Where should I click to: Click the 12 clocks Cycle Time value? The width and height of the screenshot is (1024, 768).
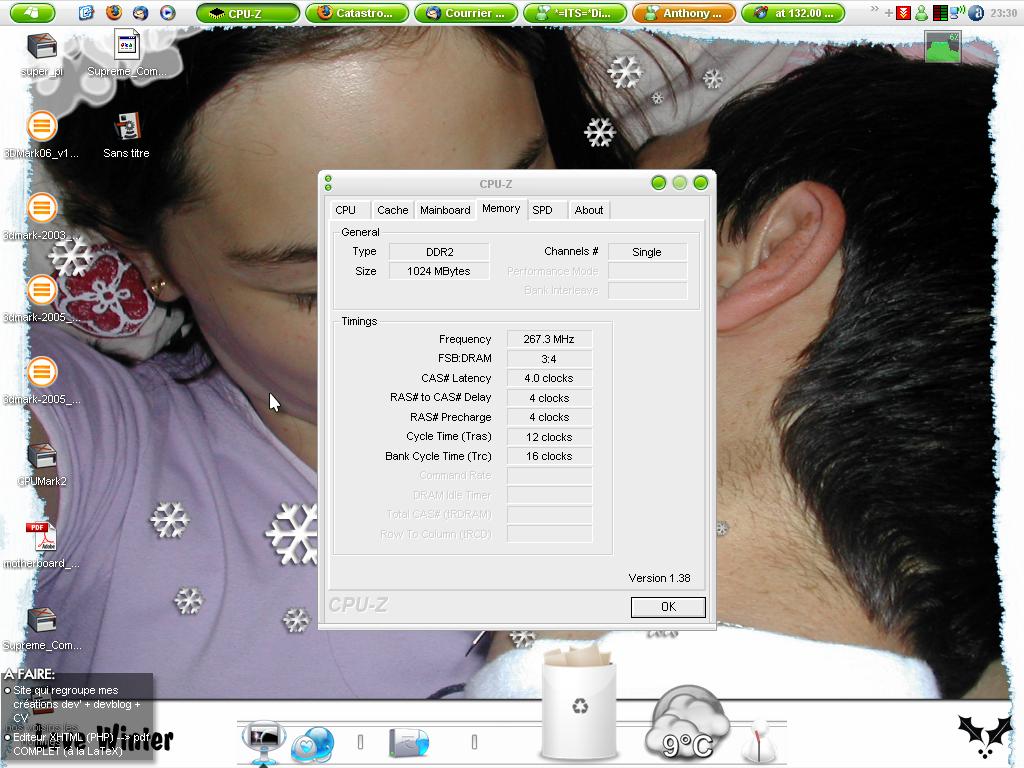549,437
